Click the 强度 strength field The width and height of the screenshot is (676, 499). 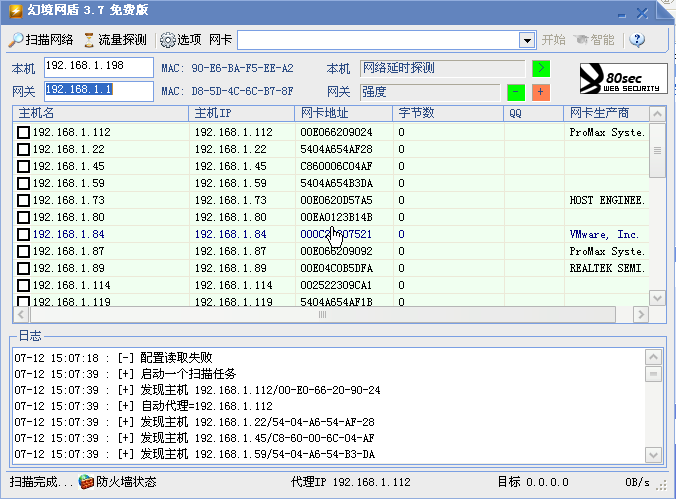[430, 92]
